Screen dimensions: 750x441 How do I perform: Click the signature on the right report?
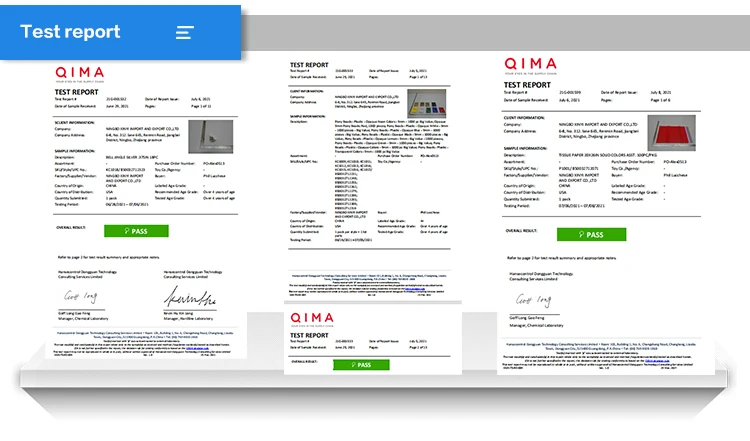pos(533,300)
